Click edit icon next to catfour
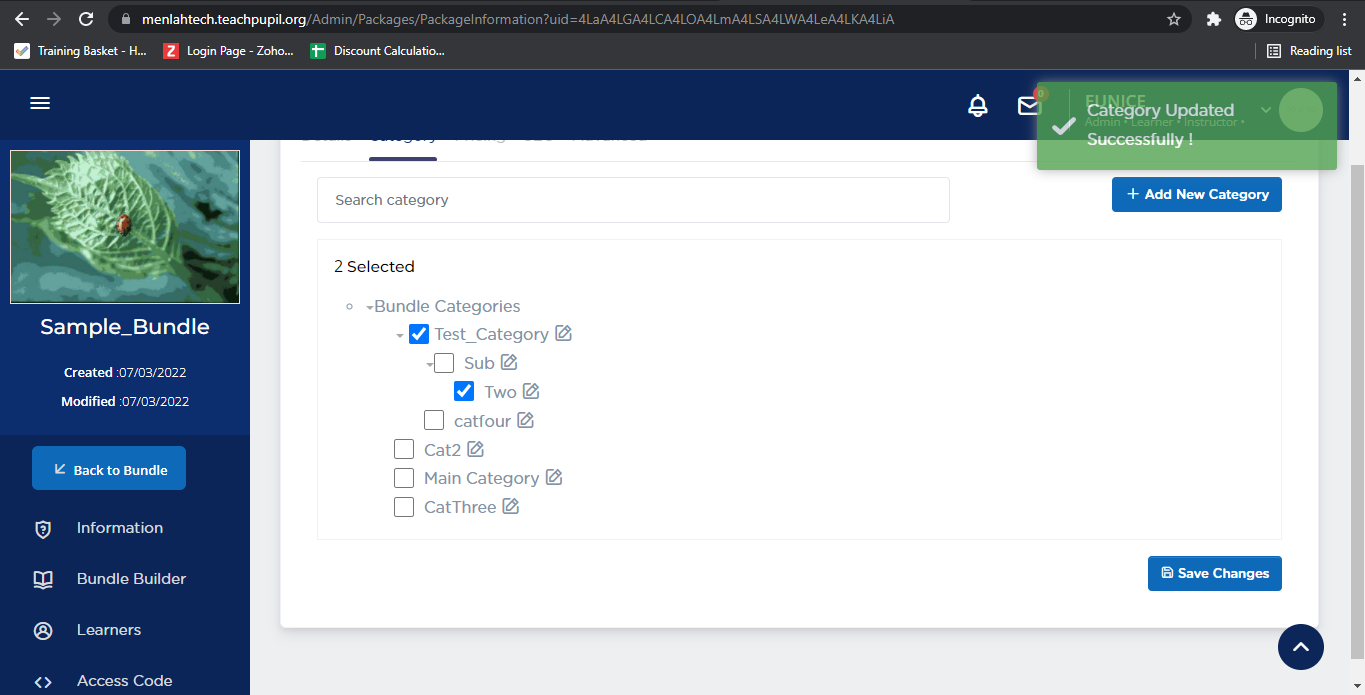Image resolution: width=1365 pixels, height=695 pixels. pyautogui.click(x=525, y=421)
